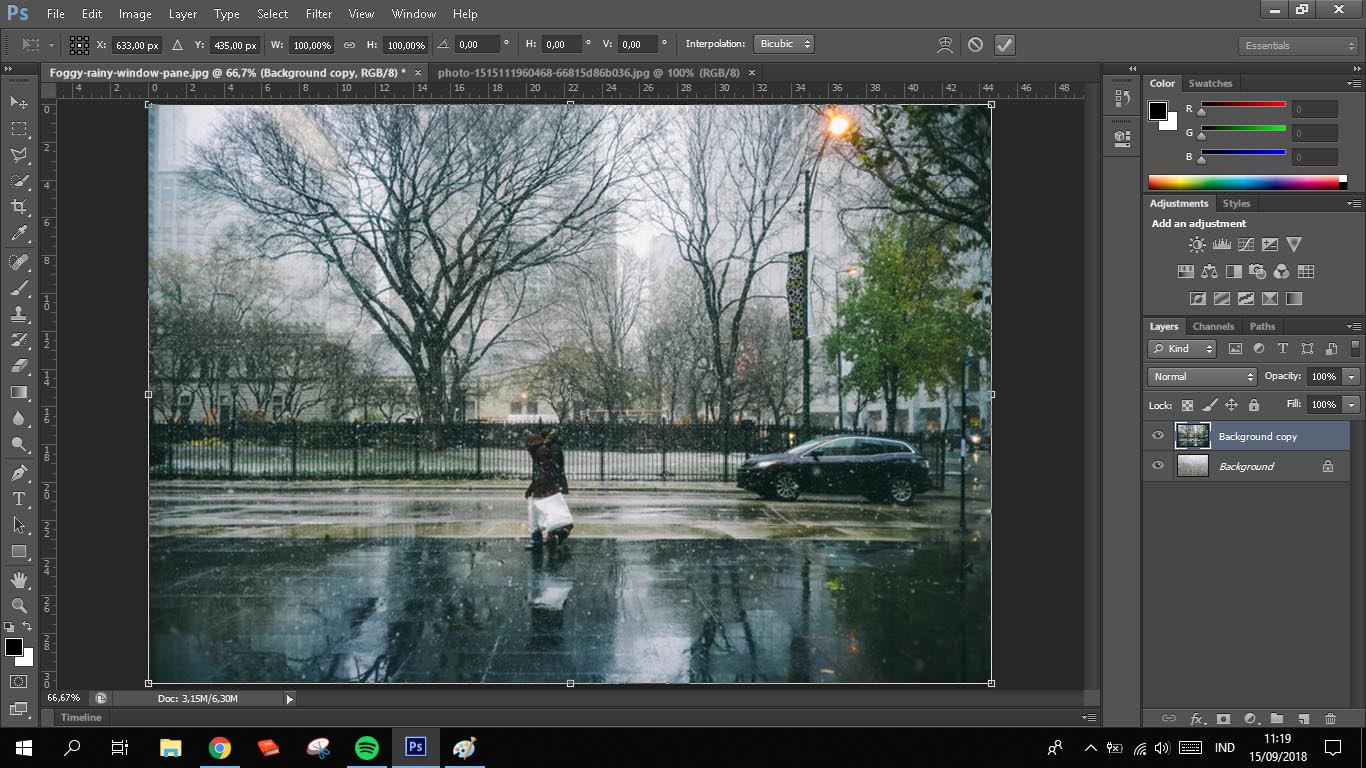Hide the Background copy layer
The height and width of the screenshot is (768, 1366).
(1158, 436)
